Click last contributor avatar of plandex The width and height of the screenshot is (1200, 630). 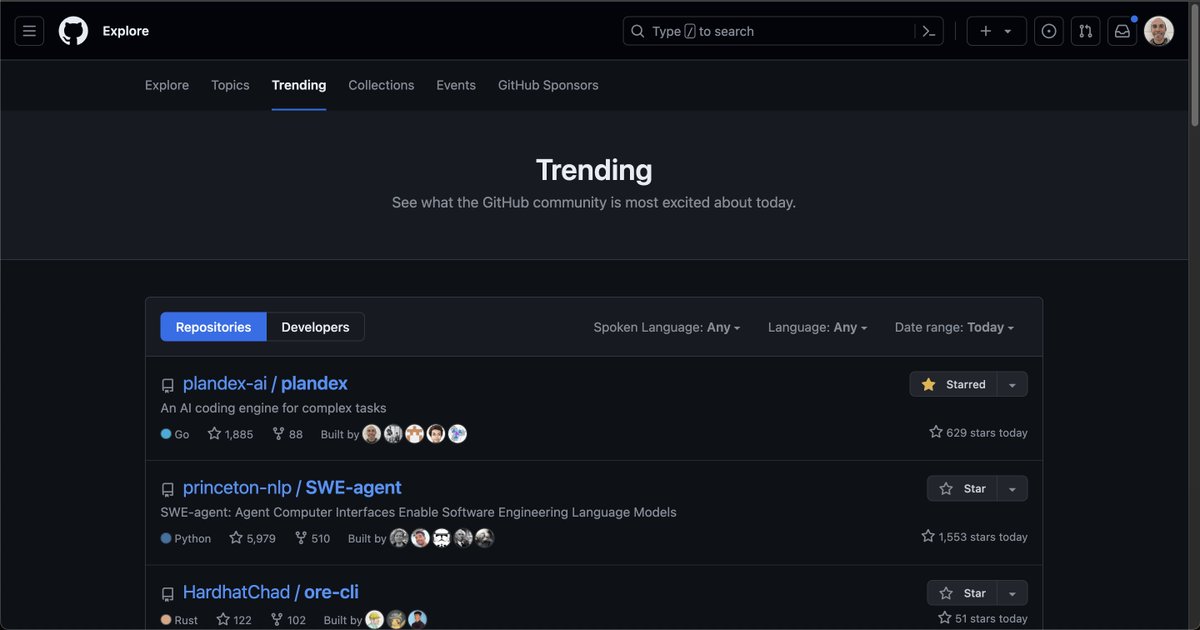[x=457, y=434]
